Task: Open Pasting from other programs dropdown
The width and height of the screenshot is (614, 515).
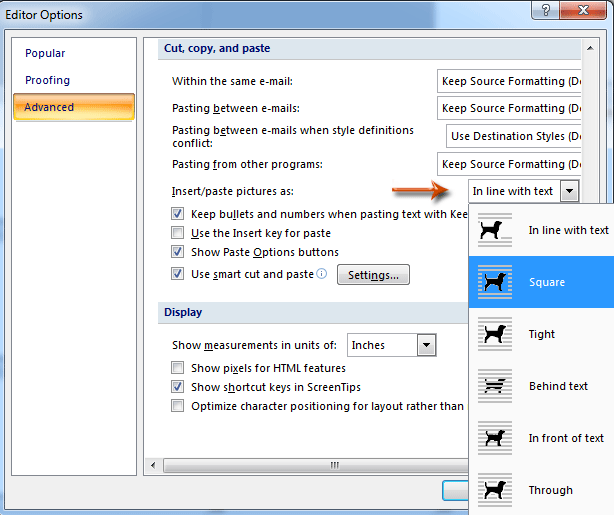Action: click(509, 164)
